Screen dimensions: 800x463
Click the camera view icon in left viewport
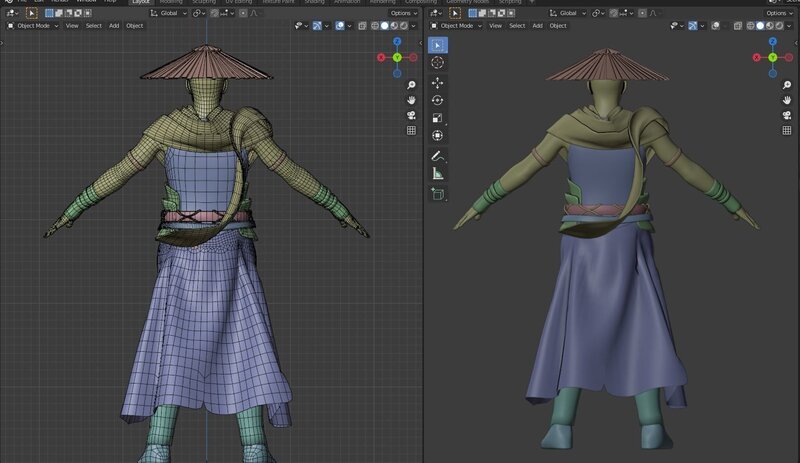pyautogui.click(x=411, y=115)
